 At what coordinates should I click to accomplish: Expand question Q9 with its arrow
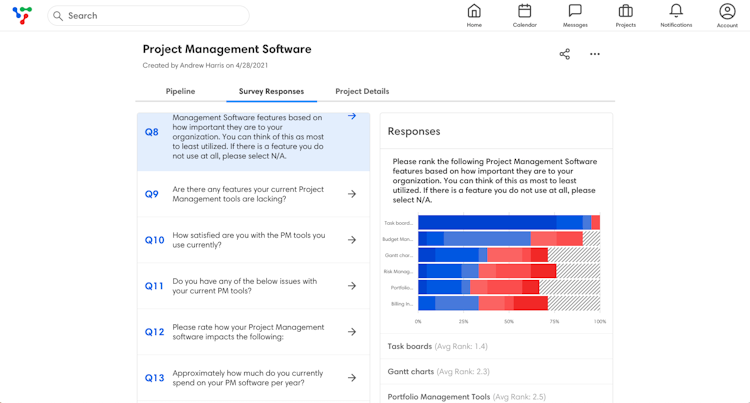[352, 194]
